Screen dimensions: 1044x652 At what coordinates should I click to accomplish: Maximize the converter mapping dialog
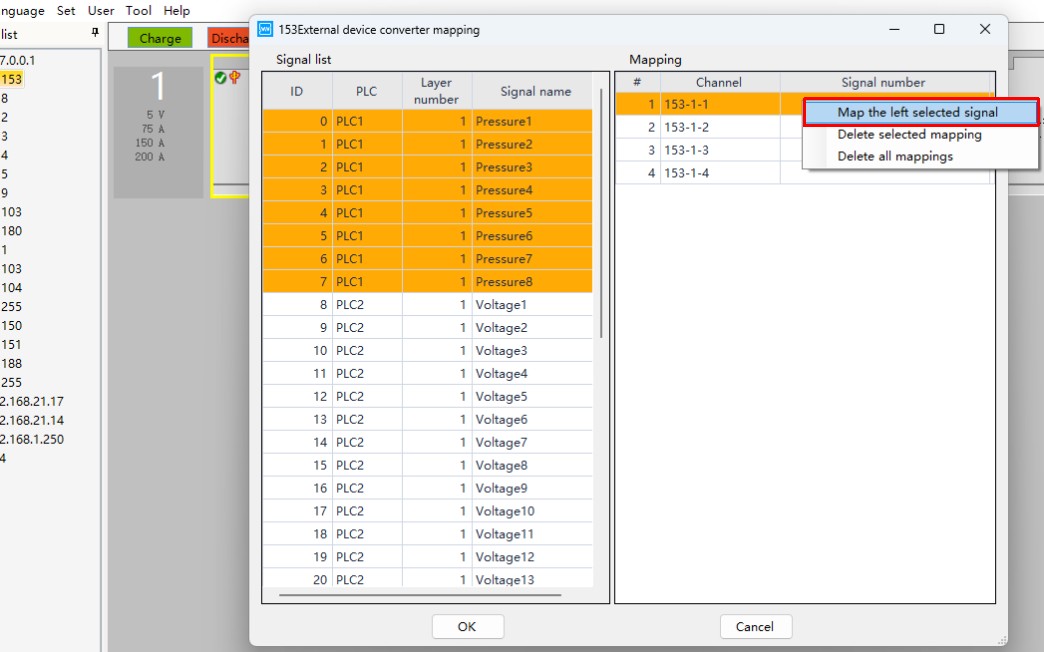coord(939,30)
